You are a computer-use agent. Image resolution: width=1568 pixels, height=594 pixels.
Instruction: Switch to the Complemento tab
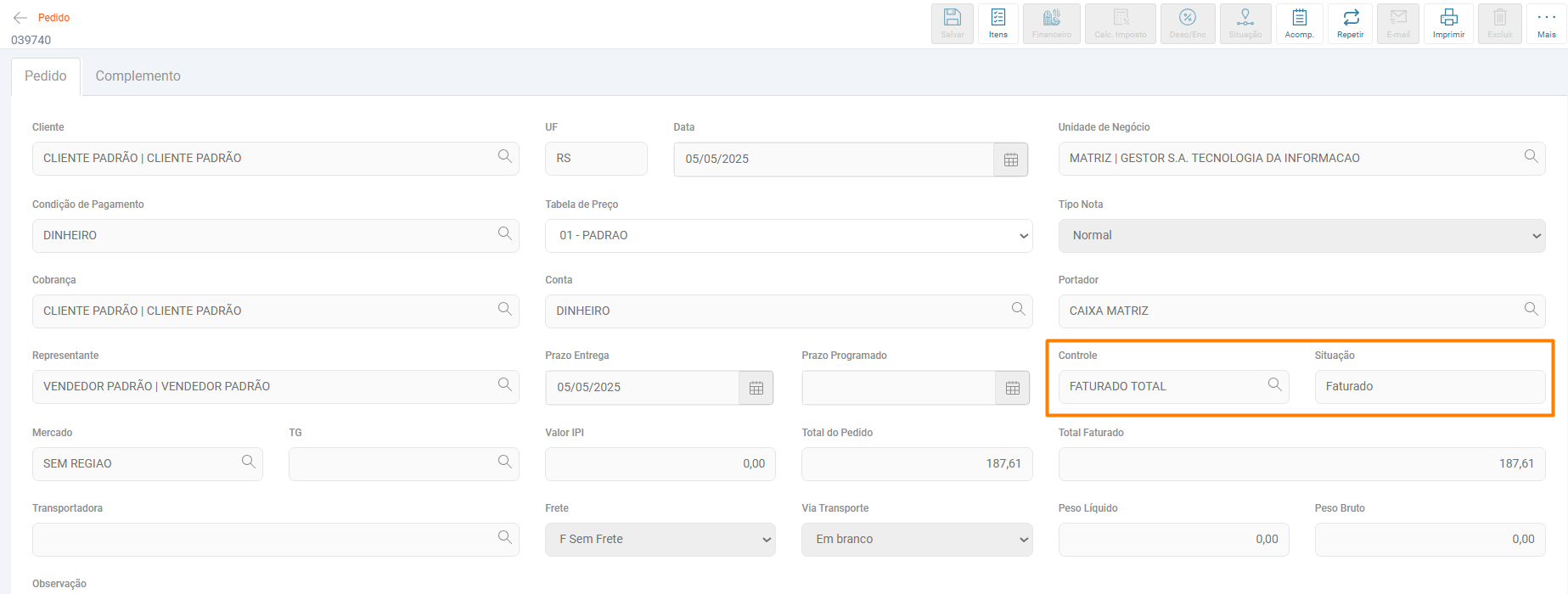[138, 76]
